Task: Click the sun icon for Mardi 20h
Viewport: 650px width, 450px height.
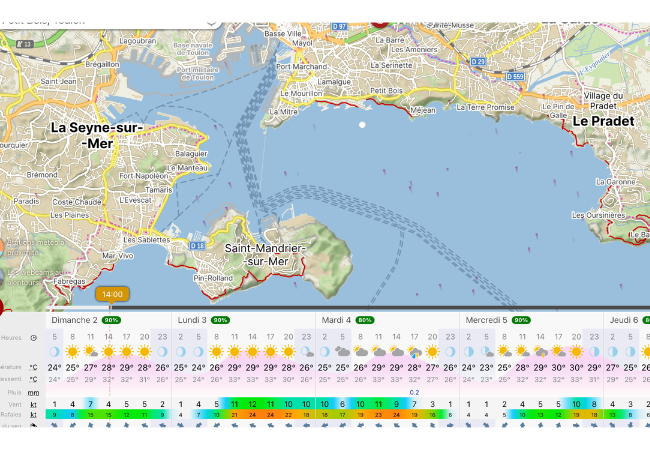Action: coord(432,352)
